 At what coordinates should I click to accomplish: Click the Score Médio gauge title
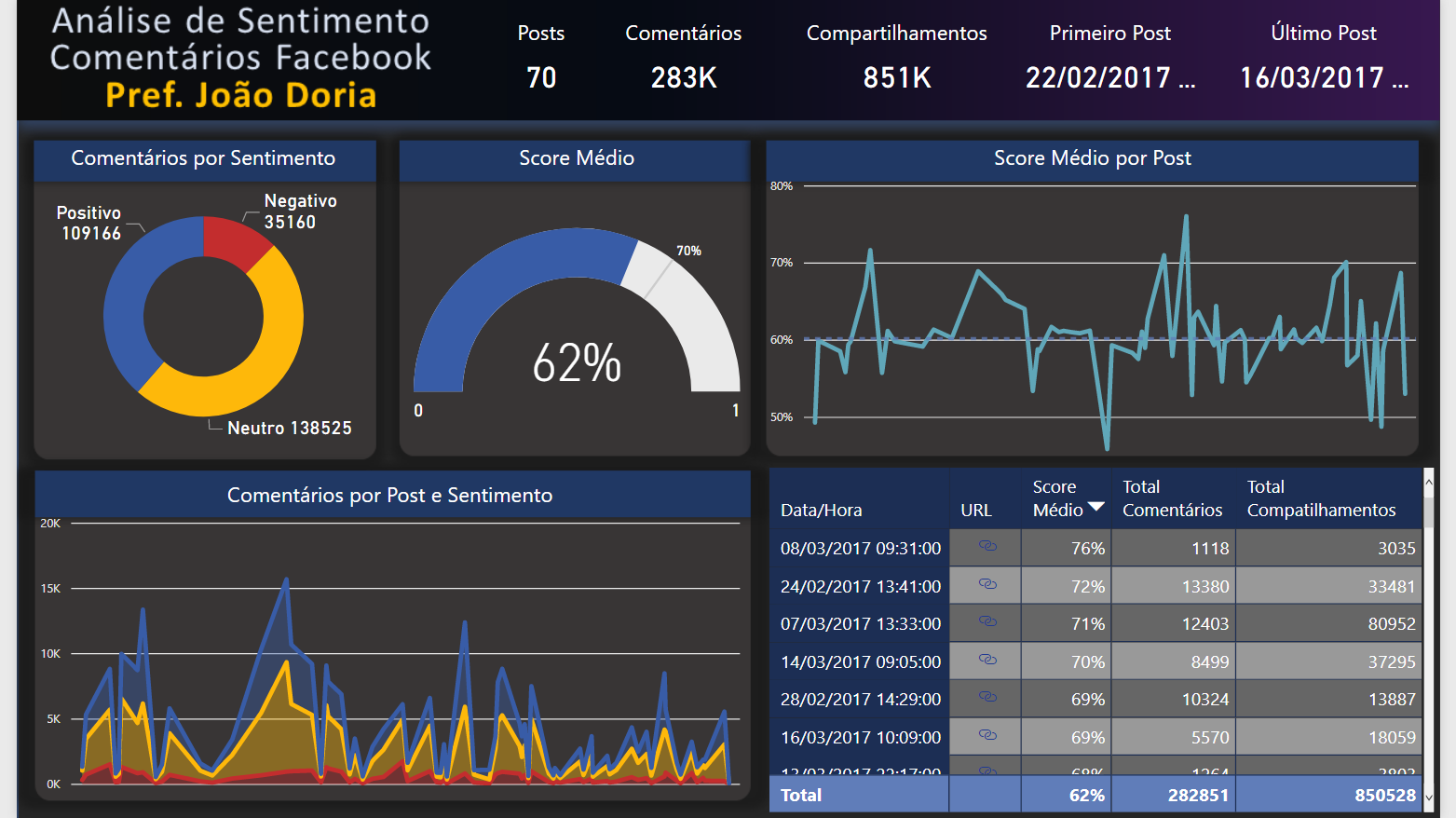[x=577, y=158]
